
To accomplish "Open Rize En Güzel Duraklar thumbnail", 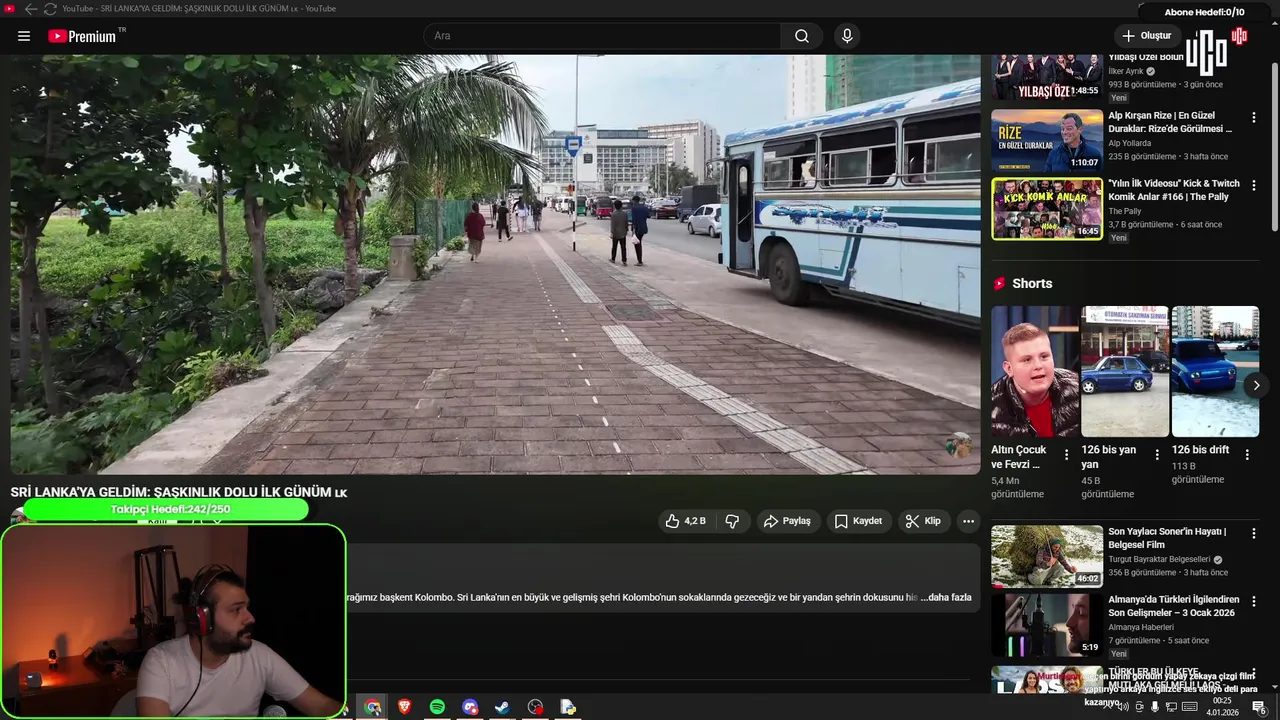I will 1047,140.
